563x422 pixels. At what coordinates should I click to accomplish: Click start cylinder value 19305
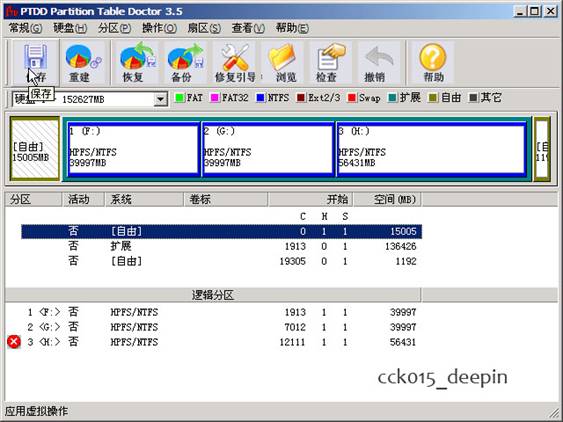(293, 261)
